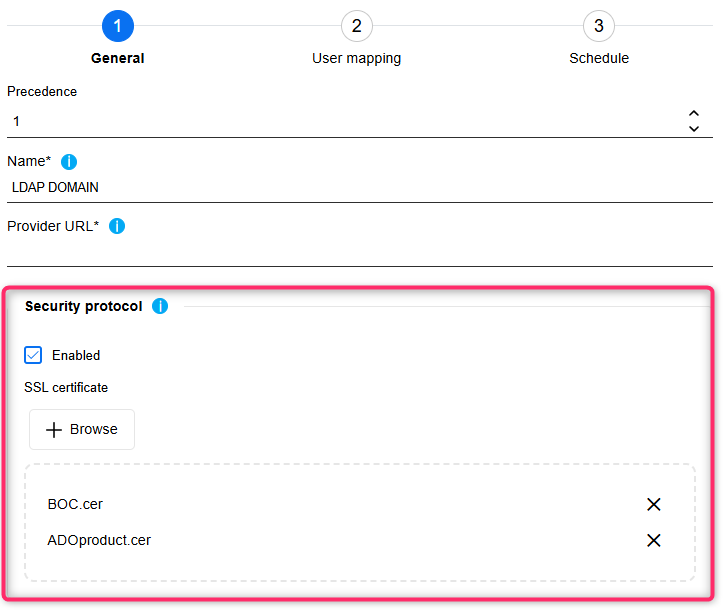Click the step 1 General circle

point(118,26)
